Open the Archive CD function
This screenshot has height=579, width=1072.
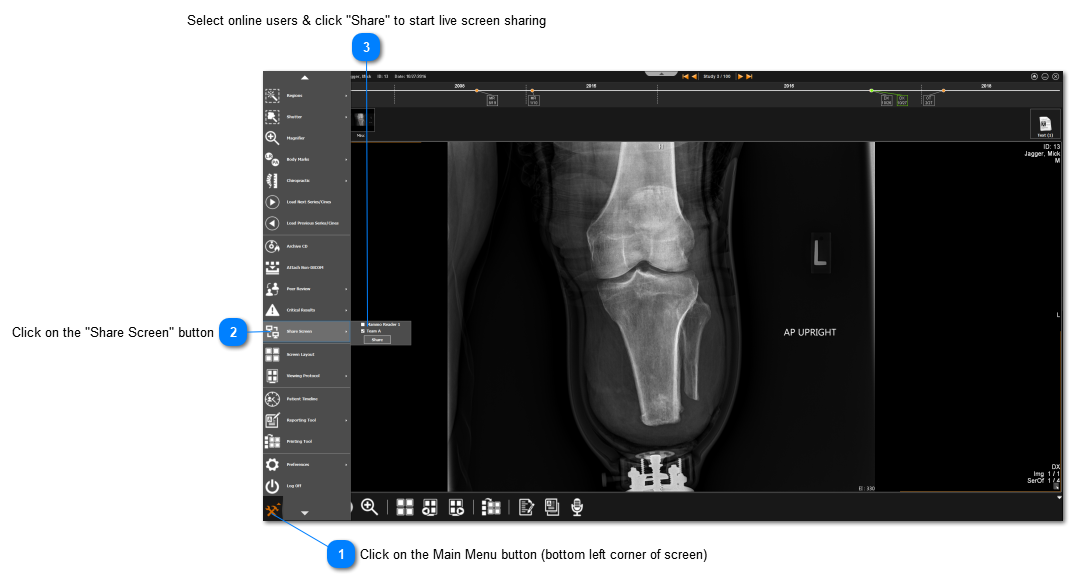pos(300,245)
